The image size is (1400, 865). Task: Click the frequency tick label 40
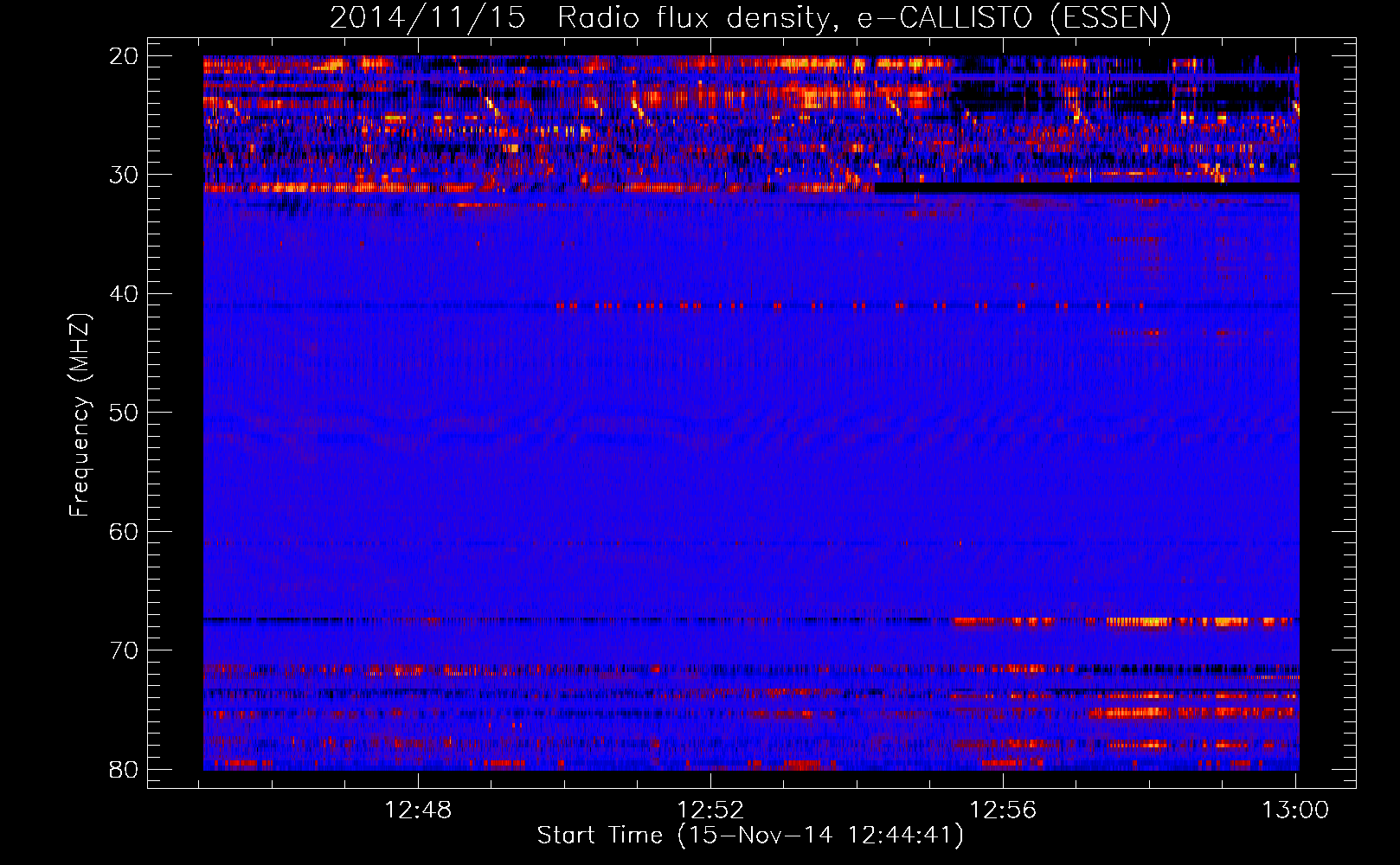click(125, 294)
